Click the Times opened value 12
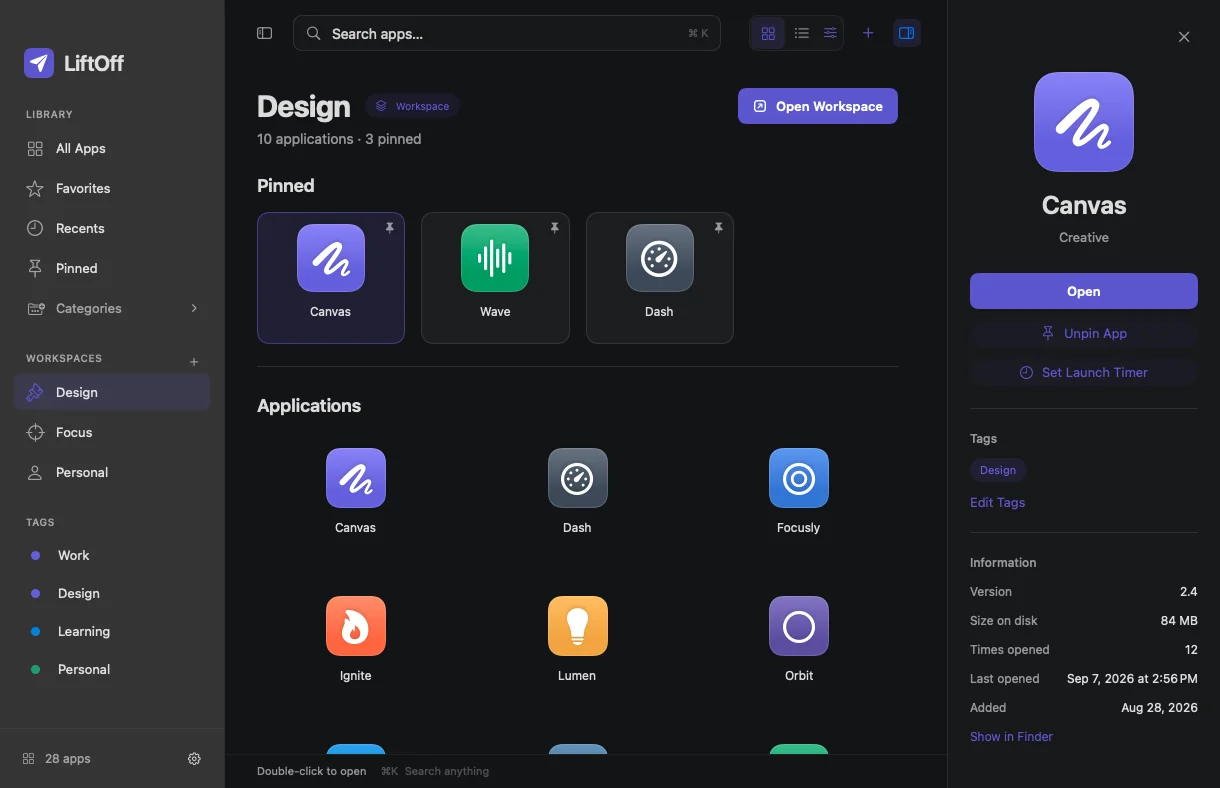1220x788 pixels. 1191,649
